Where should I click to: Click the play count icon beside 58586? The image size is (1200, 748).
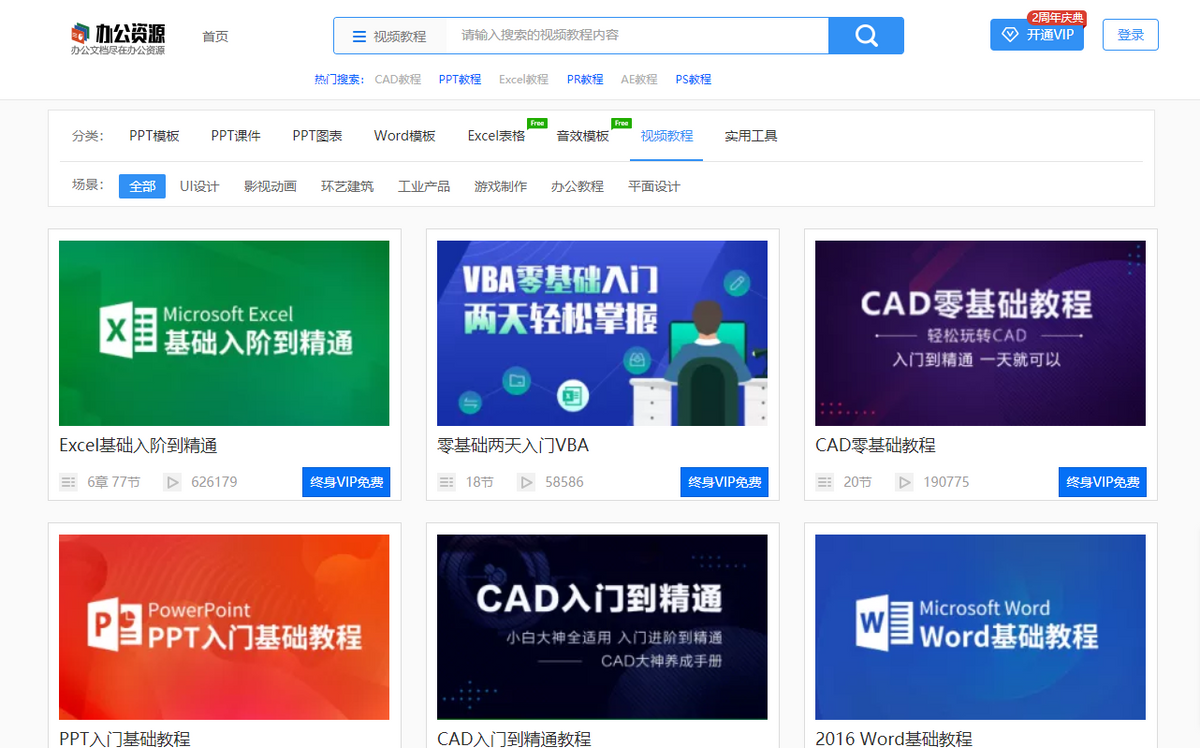click(526, 482)
